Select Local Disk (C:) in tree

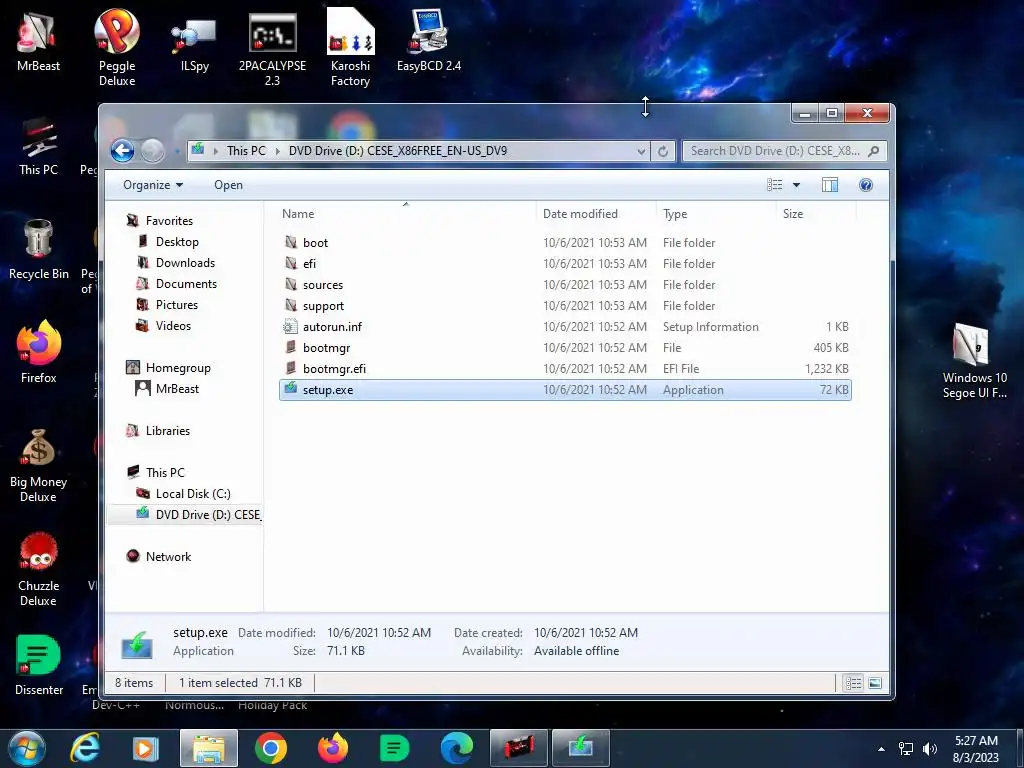[184, 494]
